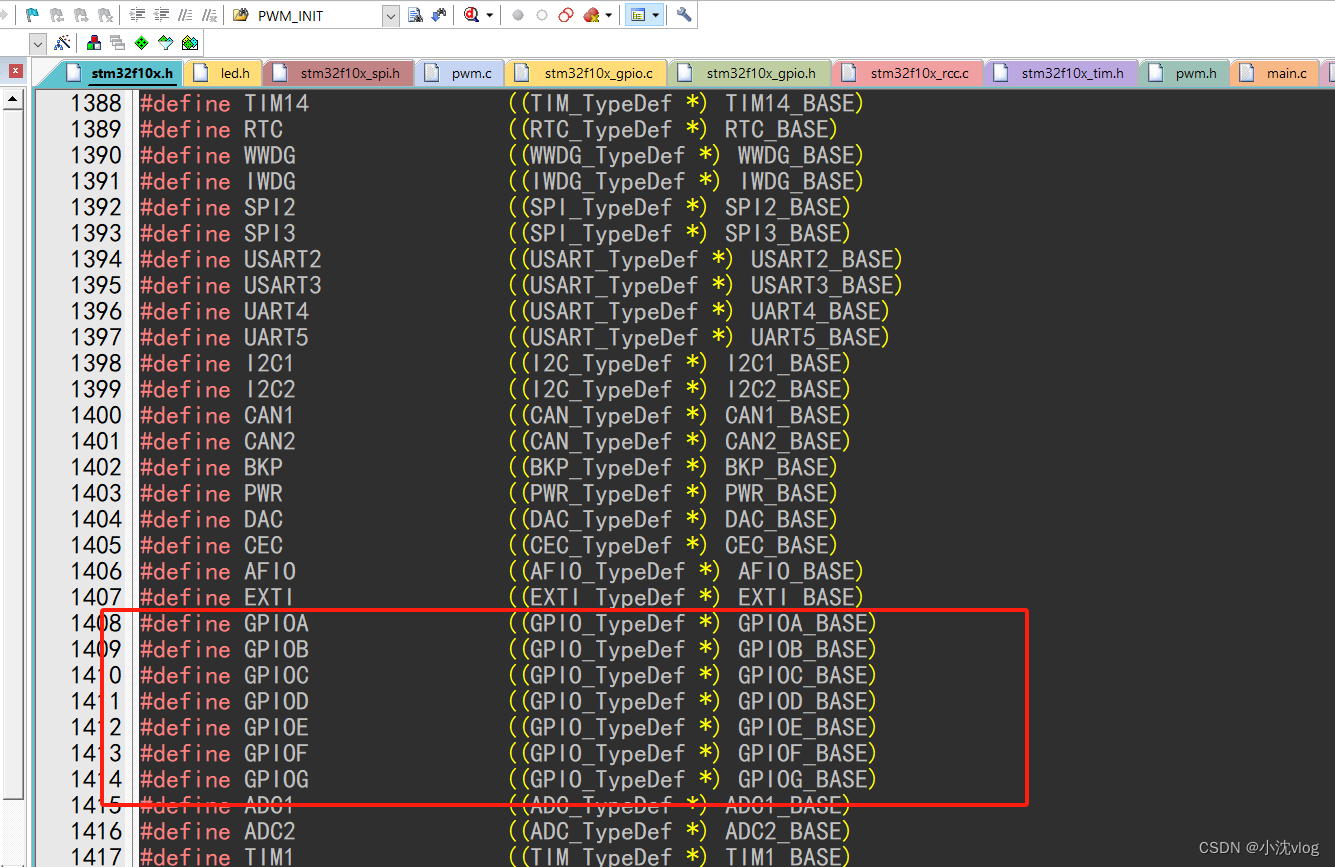
Task: Switch to the stm32f10x_gpio.c tab
Action: pyautogui.click(x=587, y=73)
